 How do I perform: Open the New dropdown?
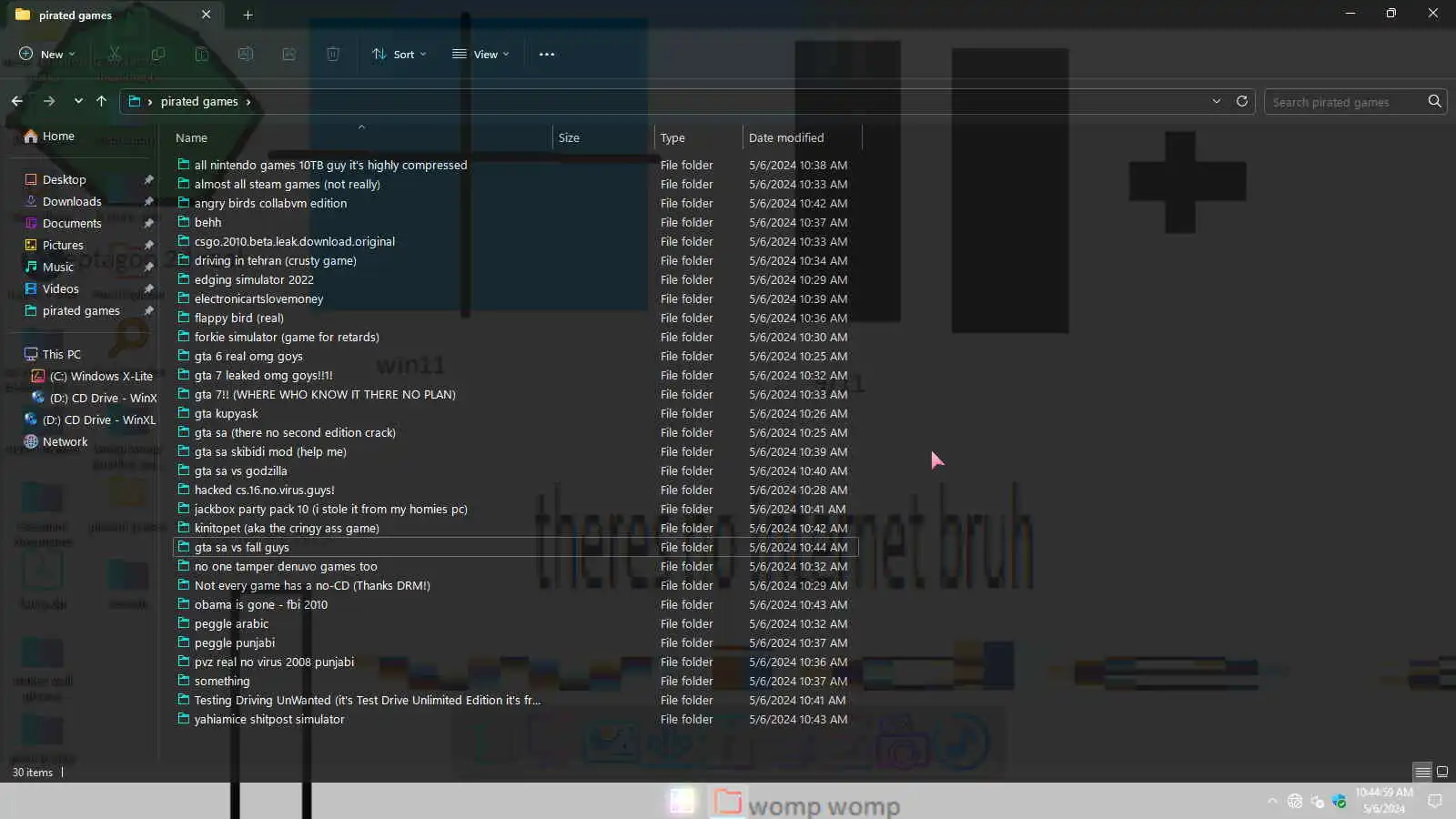tap(47, 54)
